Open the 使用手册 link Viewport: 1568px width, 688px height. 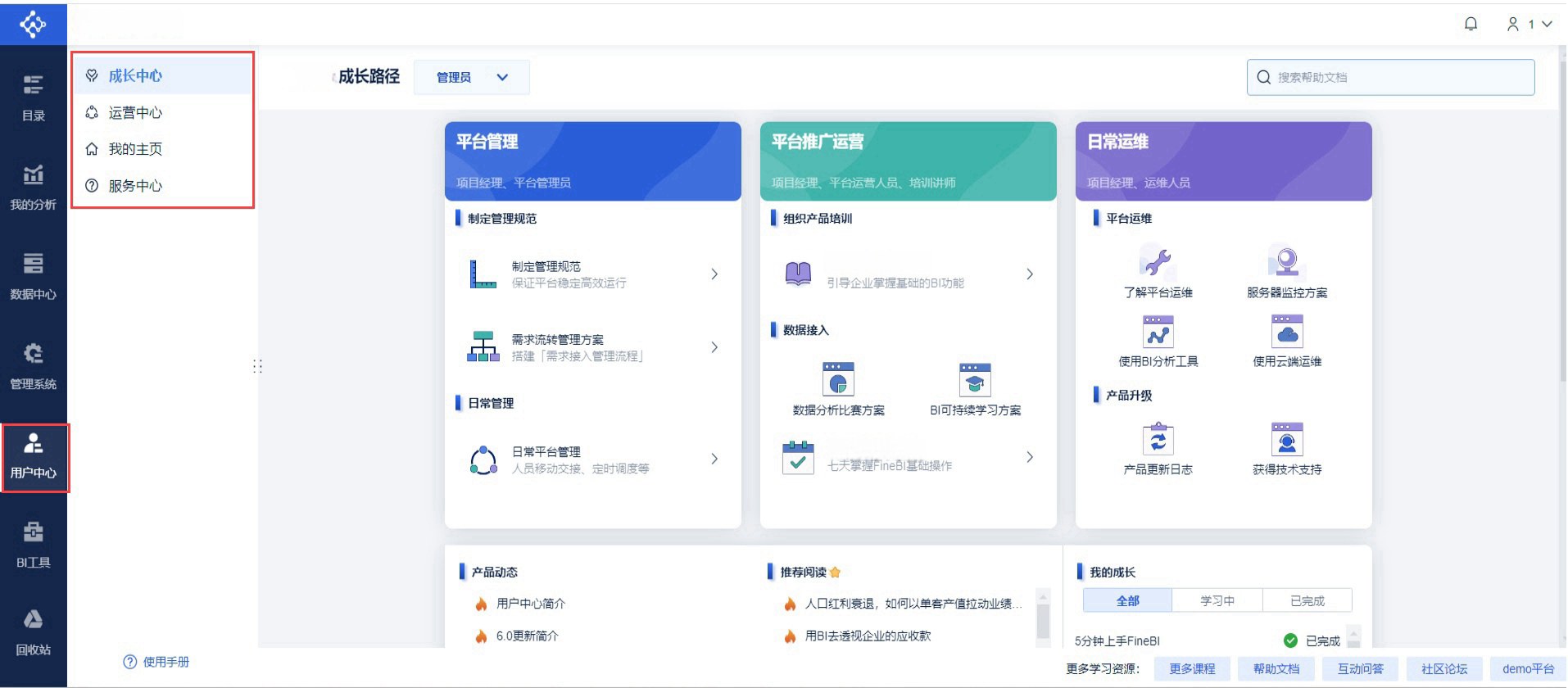click(156, 662)
